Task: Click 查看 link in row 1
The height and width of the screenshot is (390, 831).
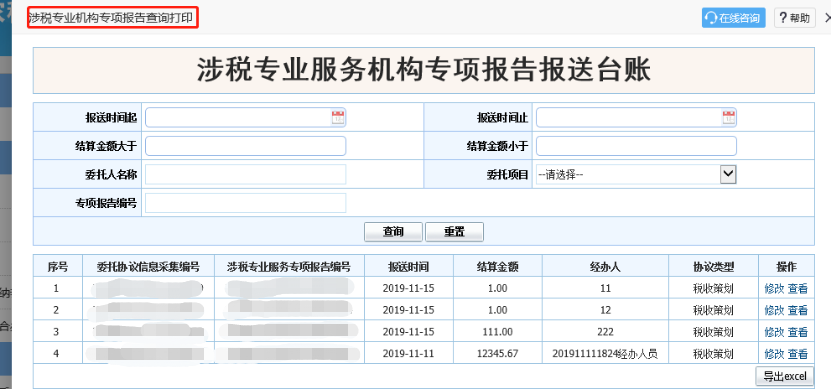Action: 798,288
